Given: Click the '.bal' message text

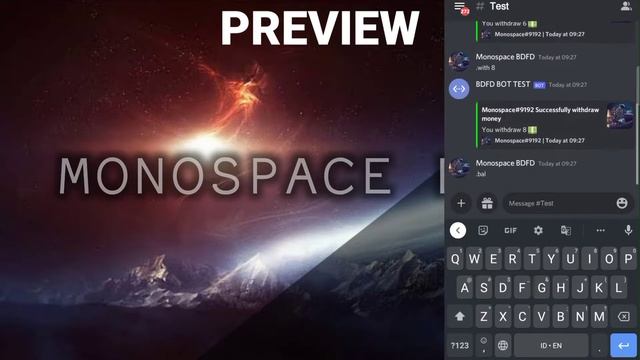Looking at the screenshot, I should pos(481,174).
